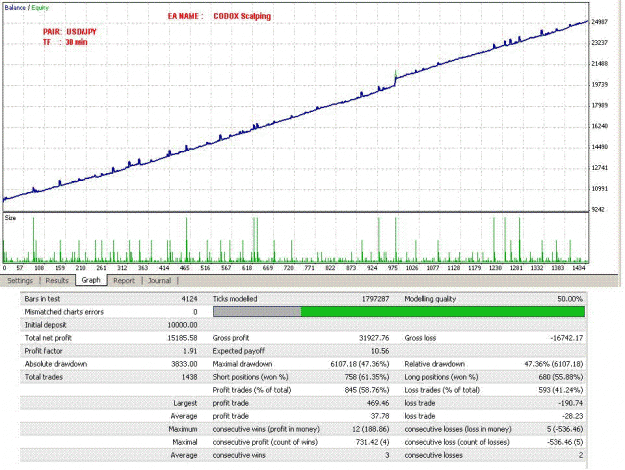Screen dimensions: 625x470
Task: Click the 465 label on the trade axis
Action: 185,268
